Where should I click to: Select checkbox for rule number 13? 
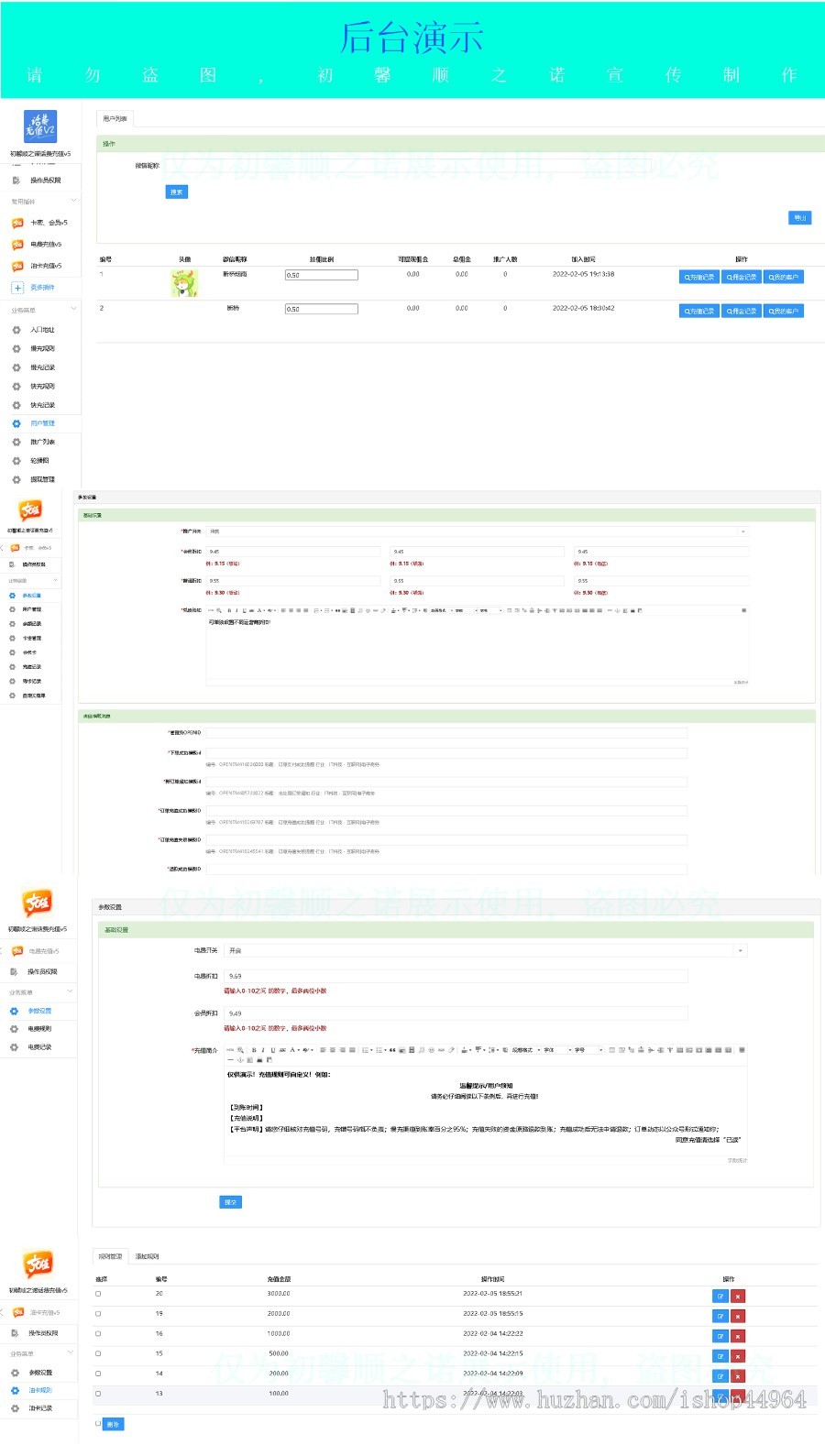[x=98, y=1394]
